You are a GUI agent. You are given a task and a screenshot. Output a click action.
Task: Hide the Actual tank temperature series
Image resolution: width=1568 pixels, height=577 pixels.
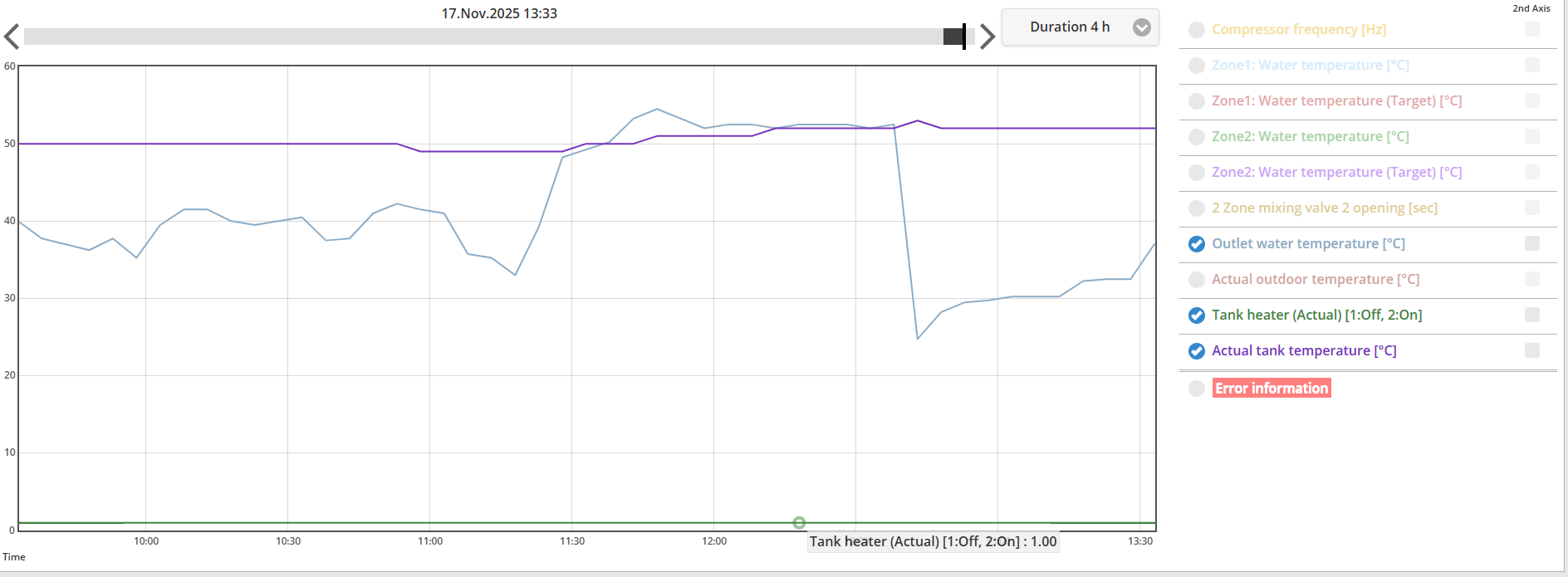(1197, 351)
